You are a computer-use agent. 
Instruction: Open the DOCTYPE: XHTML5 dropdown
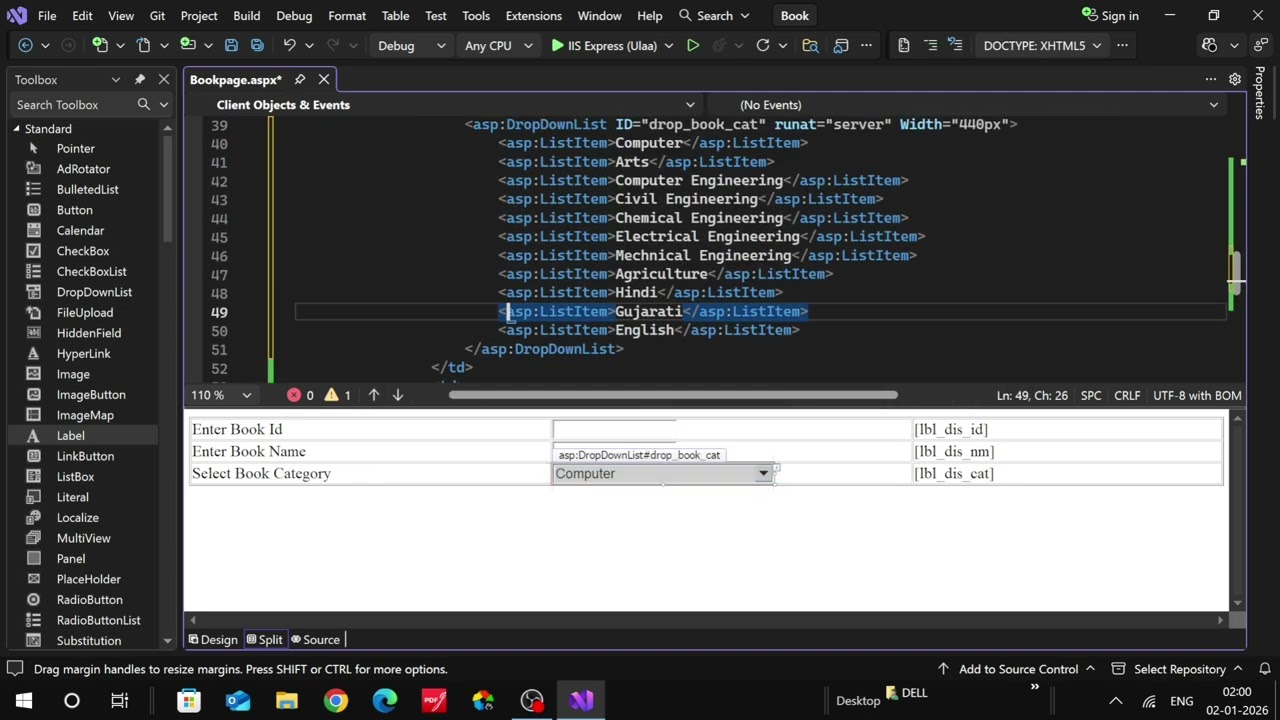tap(1042, 45)
